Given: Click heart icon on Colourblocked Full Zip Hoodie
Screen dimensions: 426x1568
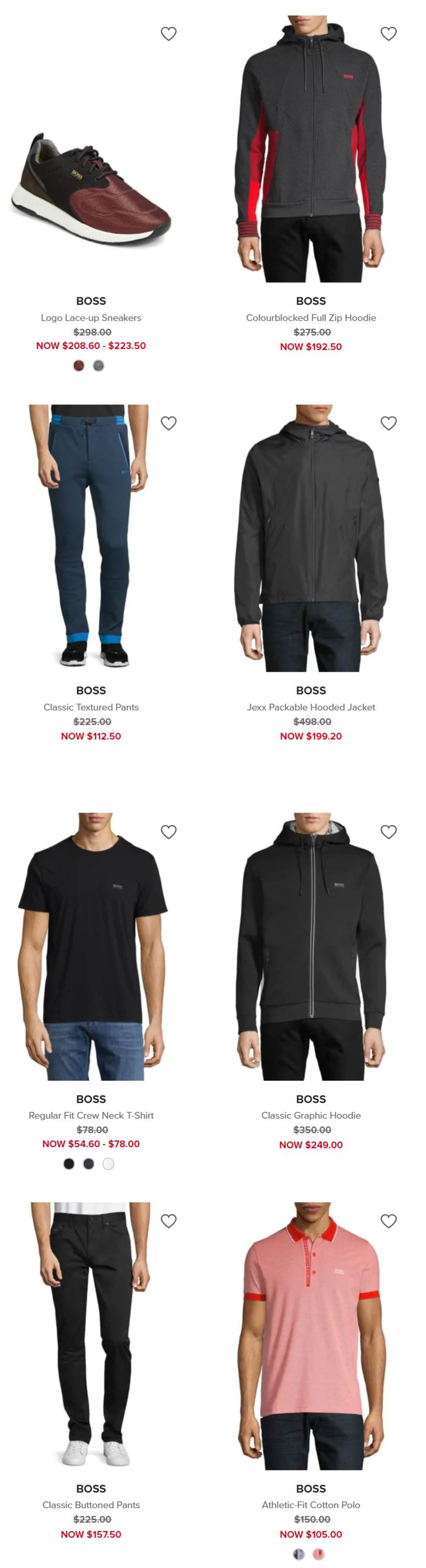Looking at the screenshot, I should 388,33.
